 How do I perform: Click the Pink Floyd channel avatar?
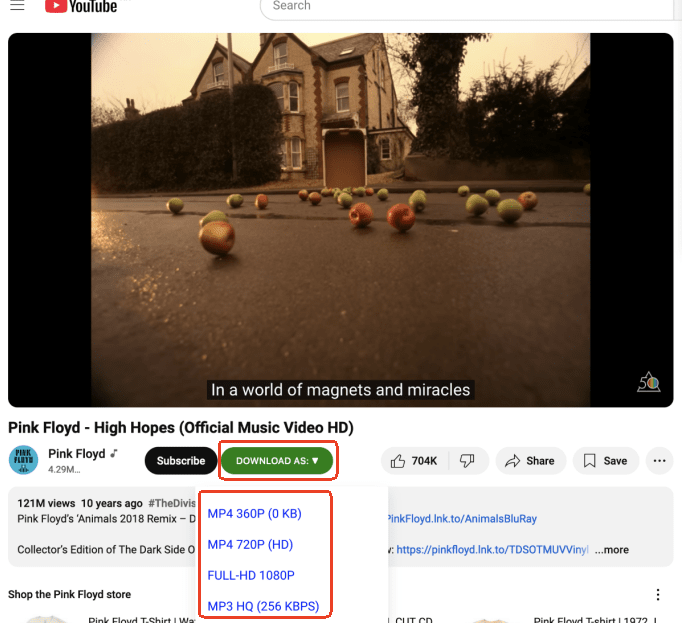point(23,460)
